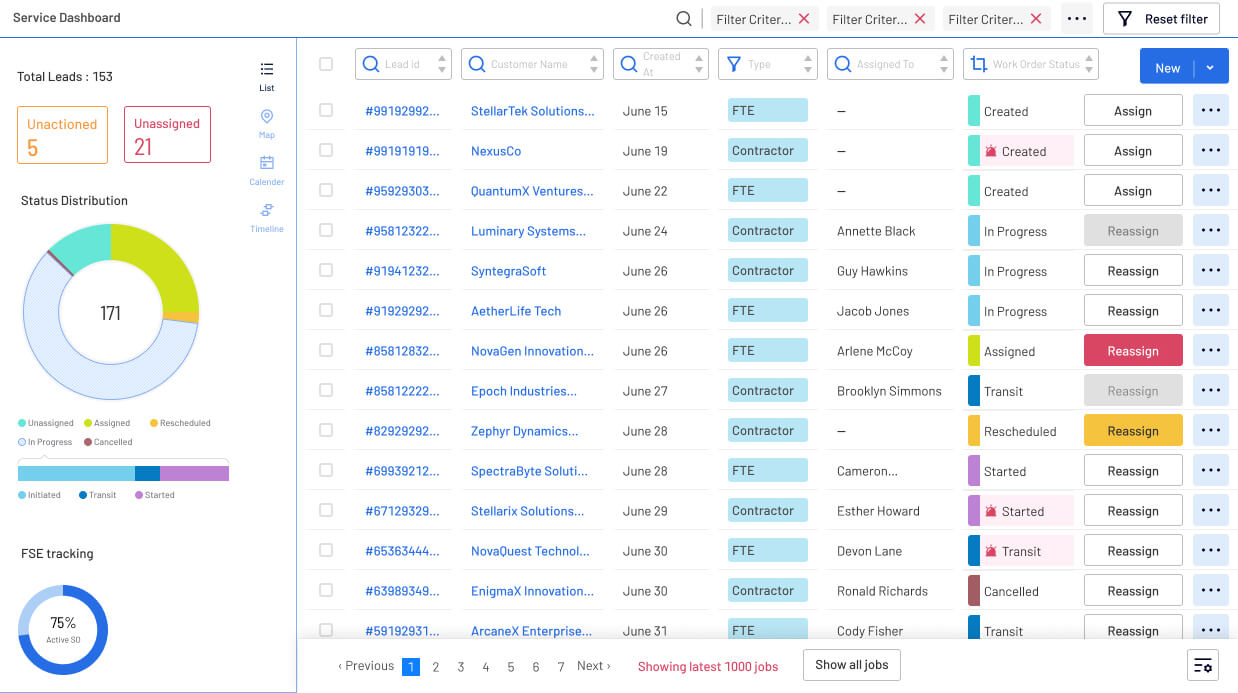Open more options for Stellarix Solutions row

[1210, 510]
